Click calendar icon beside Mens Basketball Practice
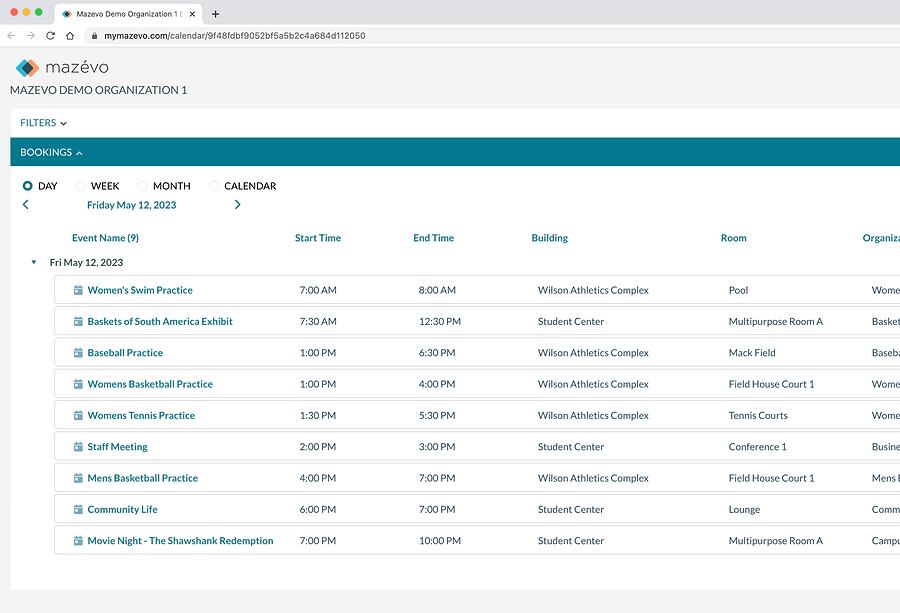 click(x=78, y=478)
